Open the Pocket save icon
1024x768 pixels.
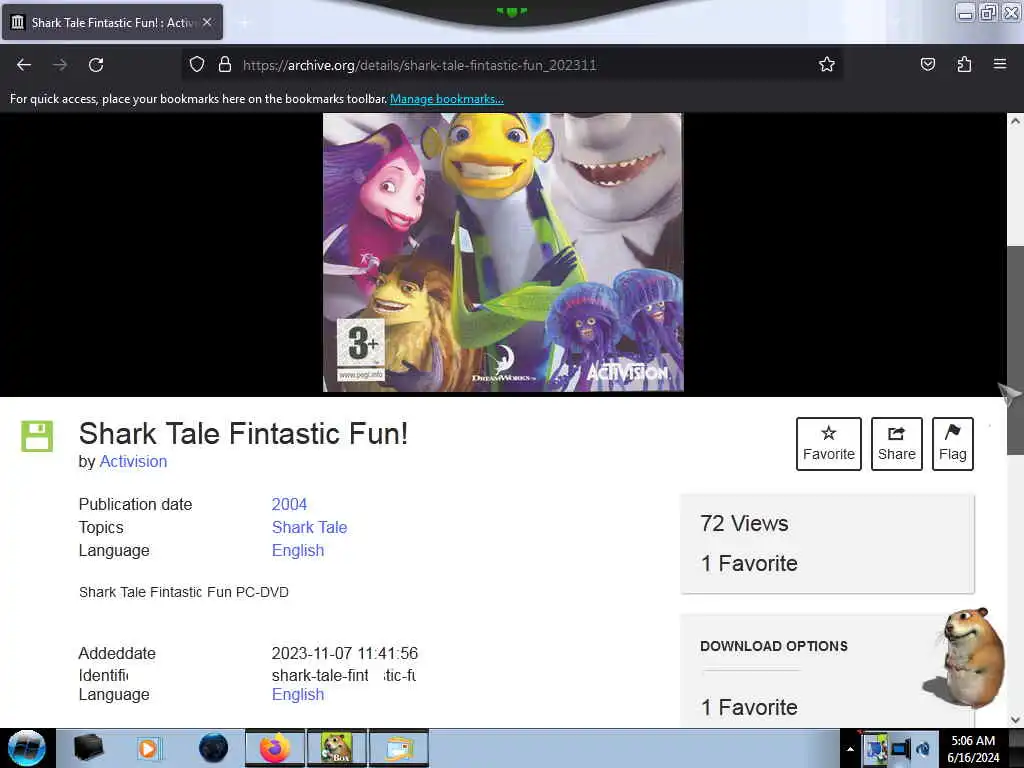point(927,64)
